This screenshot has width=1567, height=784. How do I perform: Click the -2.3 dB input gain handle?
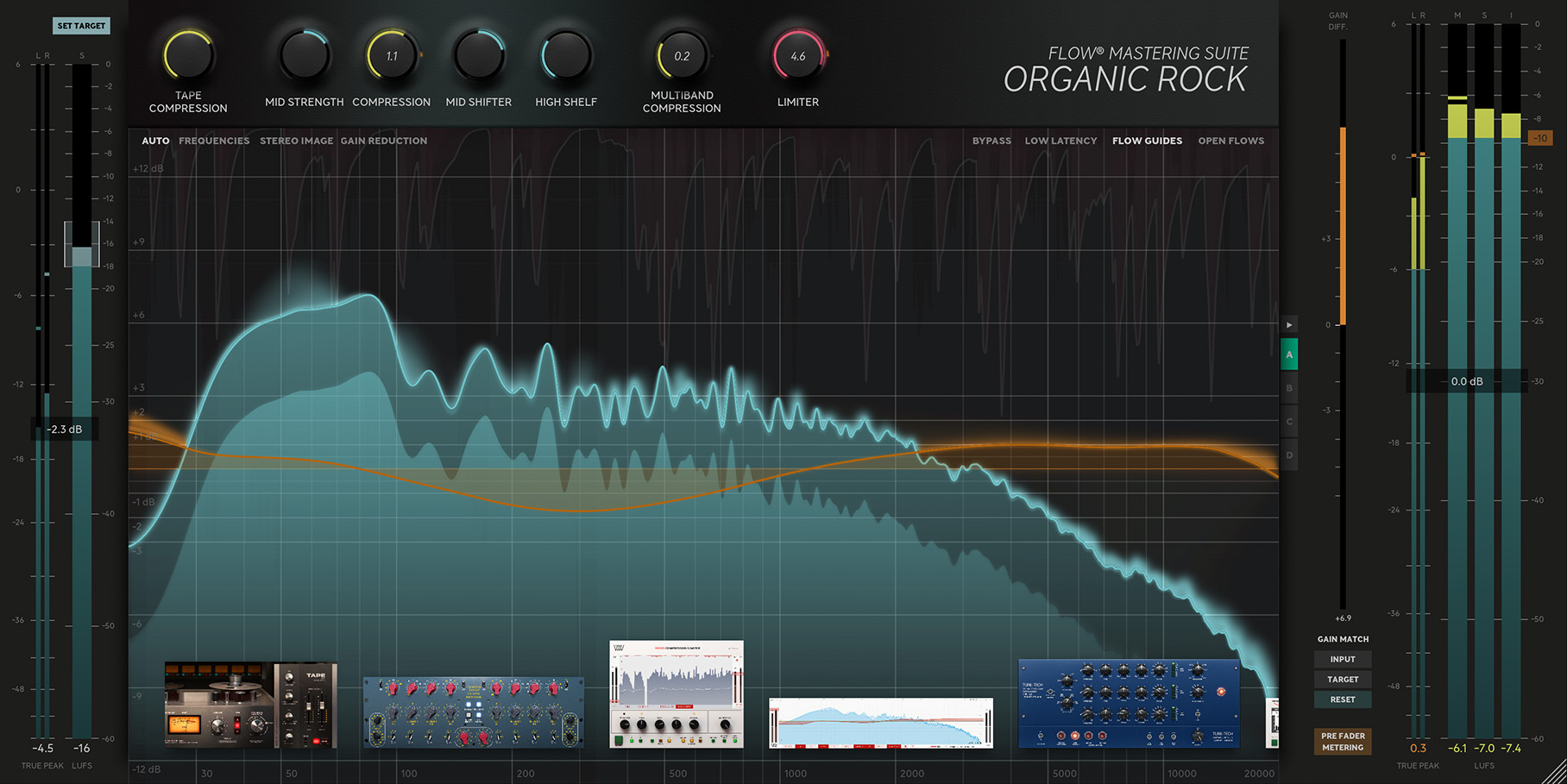point(65,429)
